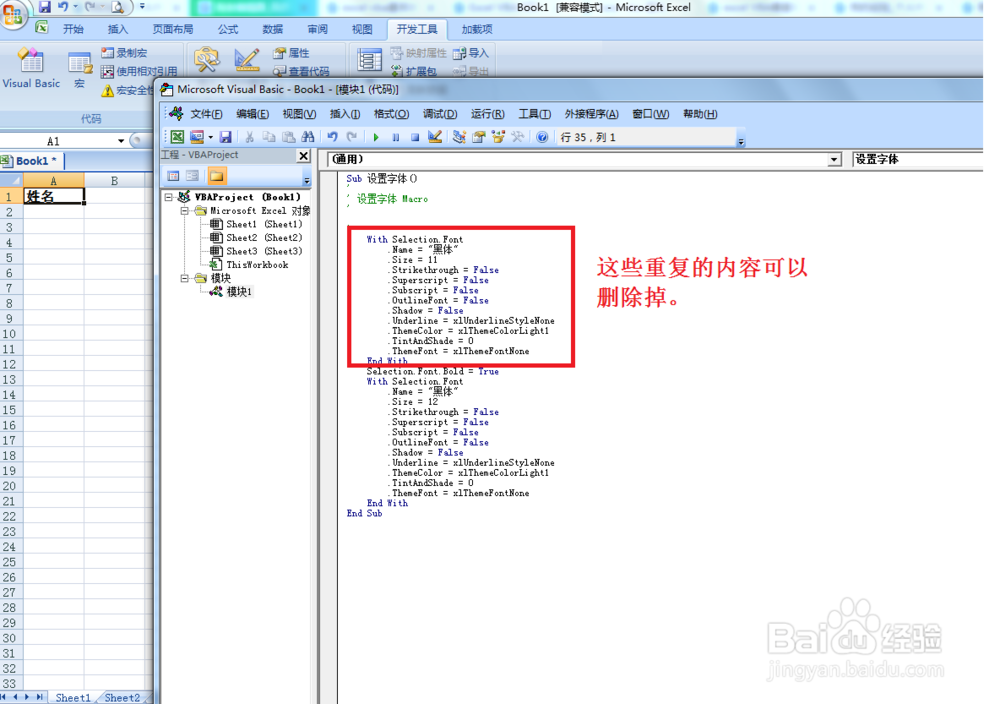
Task: Click the 宏安全性 warning icon in ribbon
Action: point(108,91)
